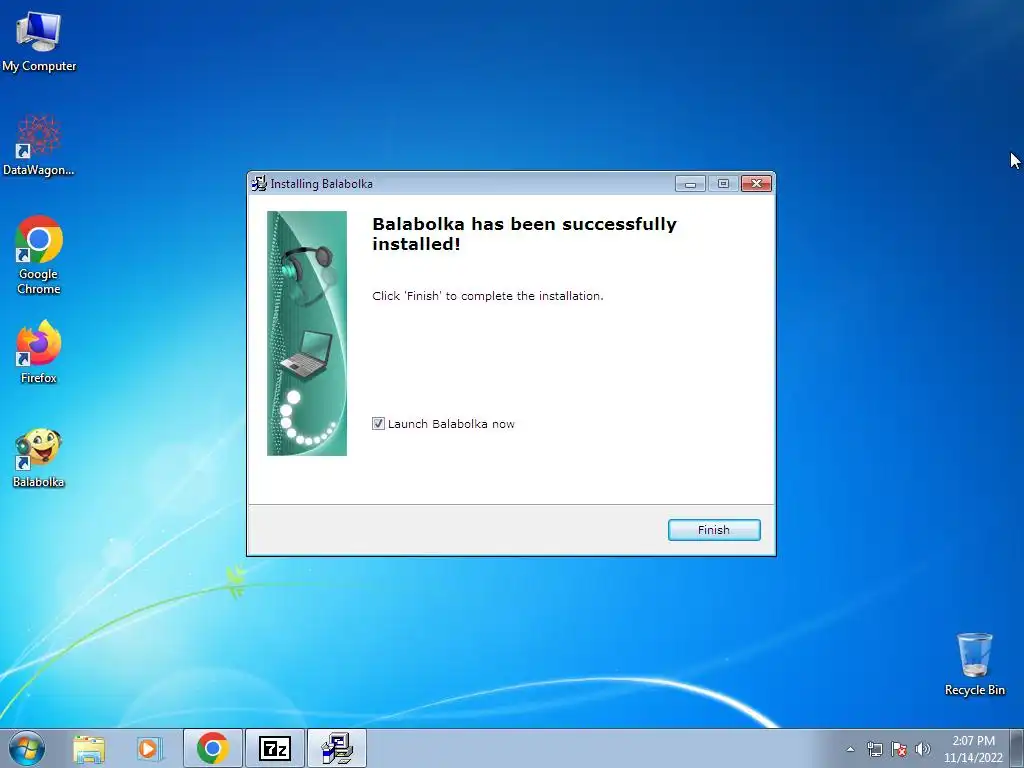Screen dimensions: 1024x768
Task: Open the Action Center flag icon
Action: tap(899, 749)
